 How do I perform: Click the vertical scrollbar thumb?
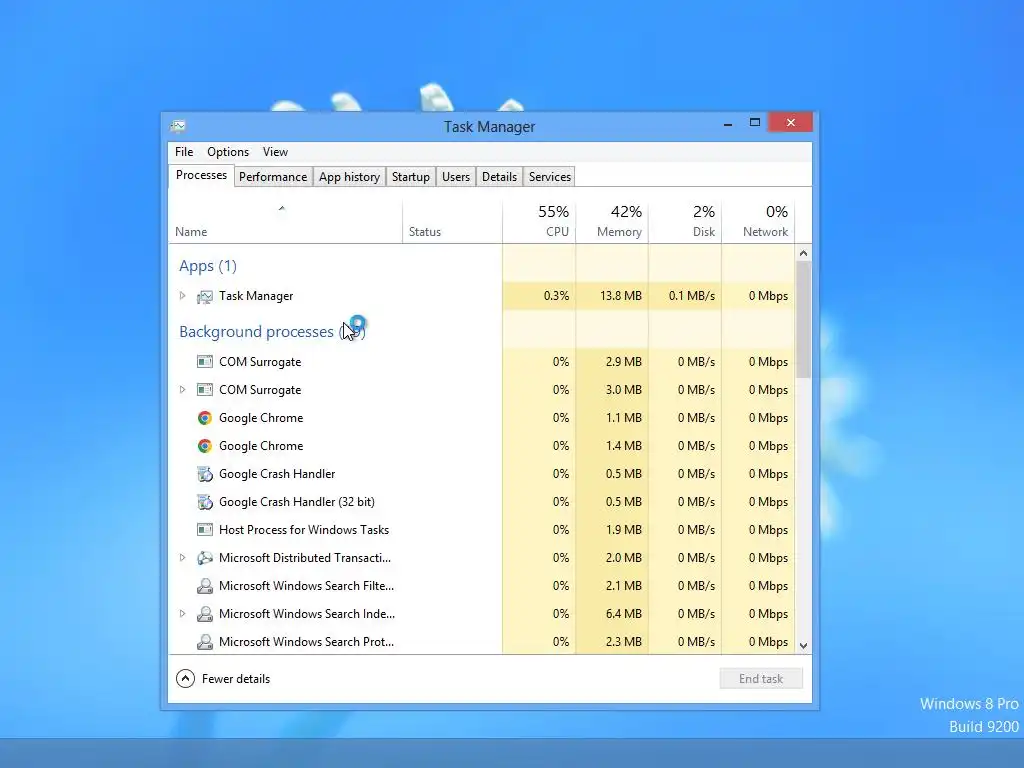click(x=803, y=319)
